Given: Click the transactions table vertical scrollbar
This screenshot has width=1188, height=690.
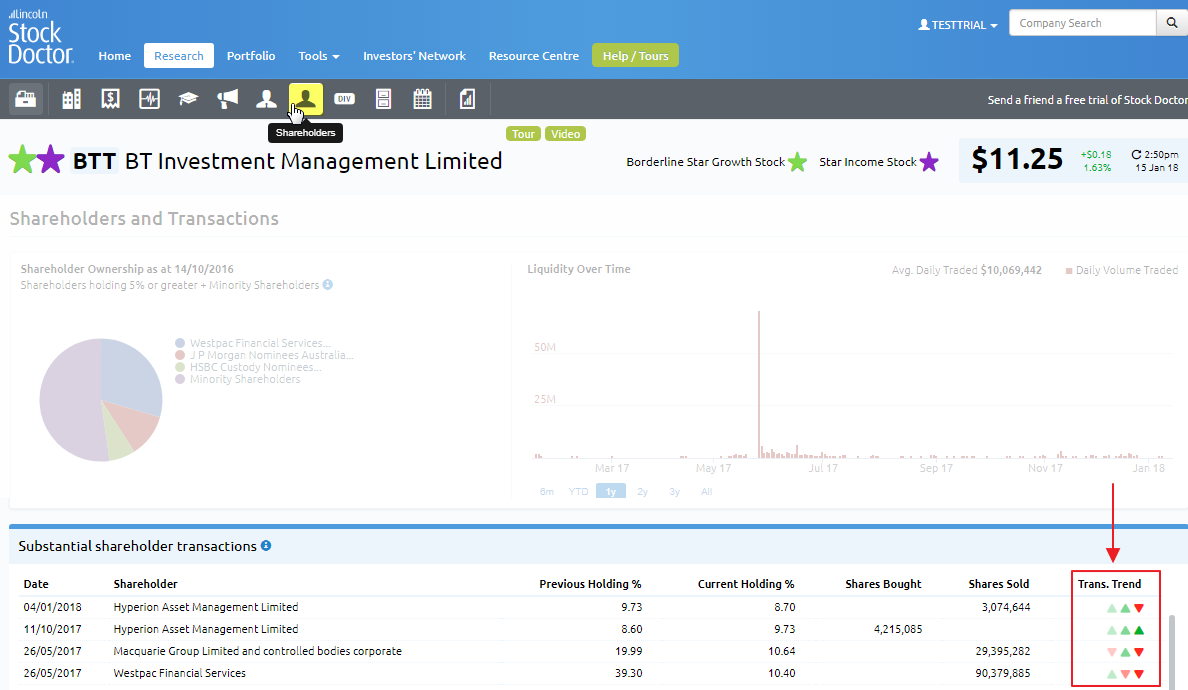Looking at the screenshot, I should click(x=1174, y=651).
